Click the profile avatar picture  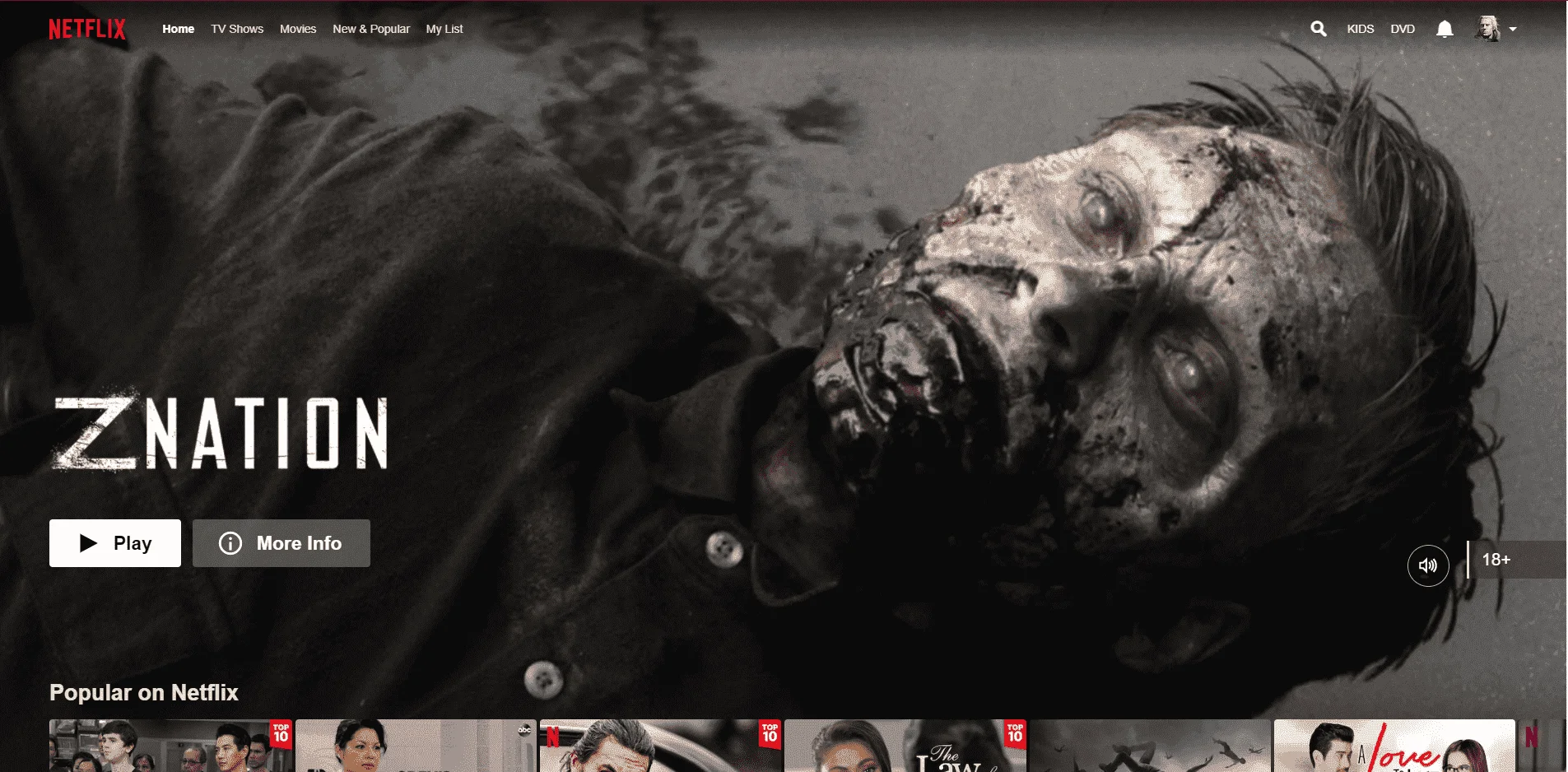(x=1488, y=29)
